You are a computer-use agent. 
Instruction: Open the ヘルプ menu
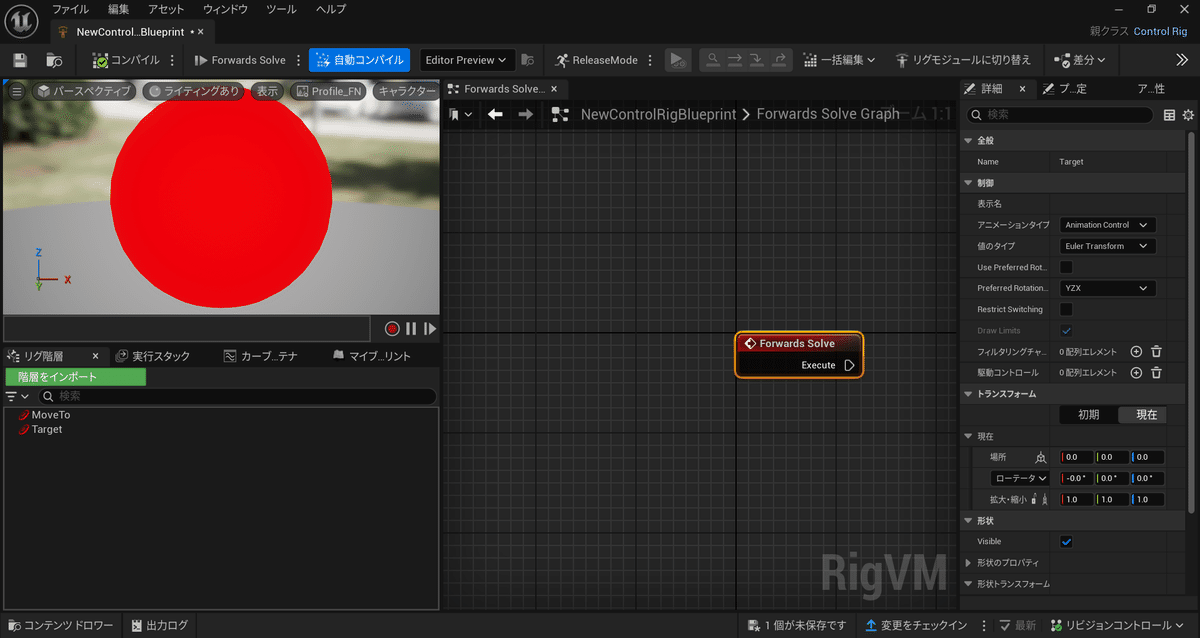331,9
